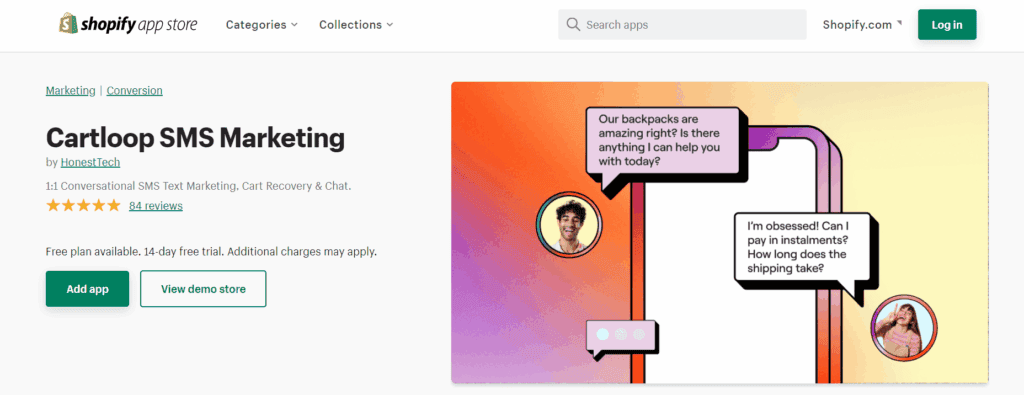Click the five-star rating icons
Image resolution: width=1024 pixels, height=395 pixels.
click(83, 206)
